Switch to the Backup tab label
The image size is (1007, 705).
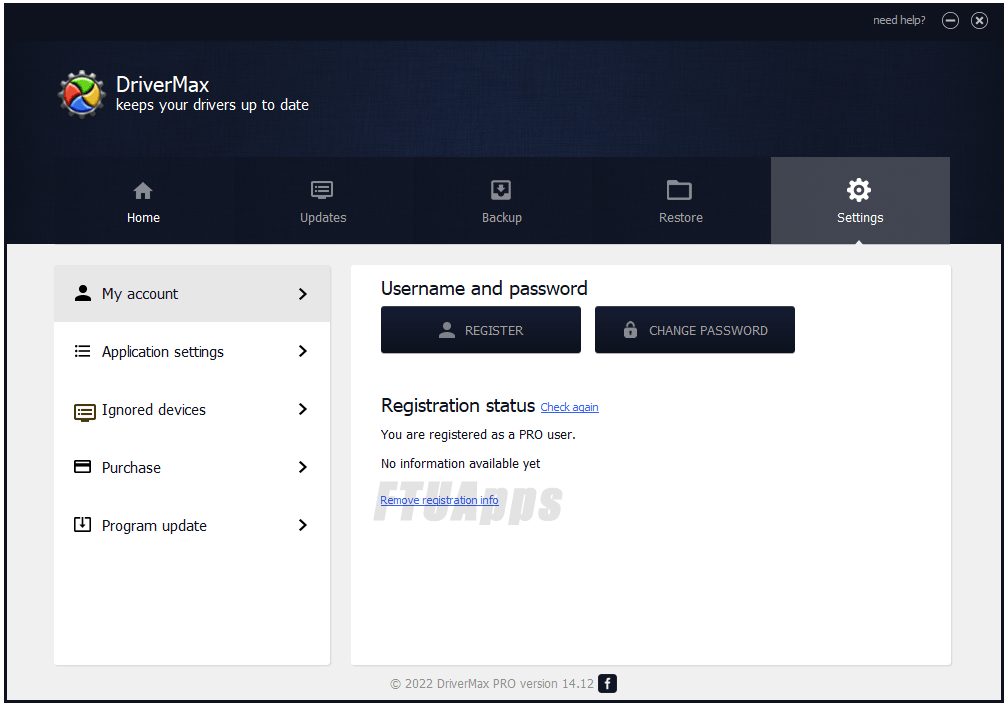(502, 218)
